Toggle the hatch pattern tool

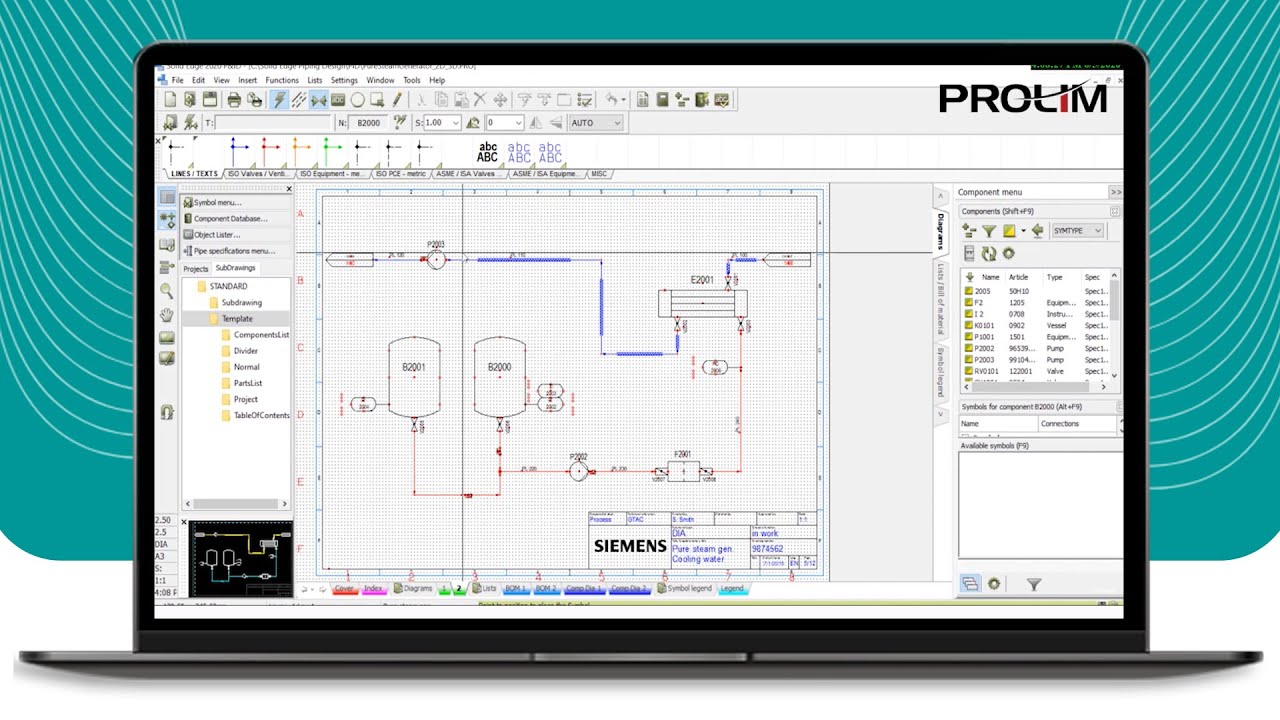[299, 100]
